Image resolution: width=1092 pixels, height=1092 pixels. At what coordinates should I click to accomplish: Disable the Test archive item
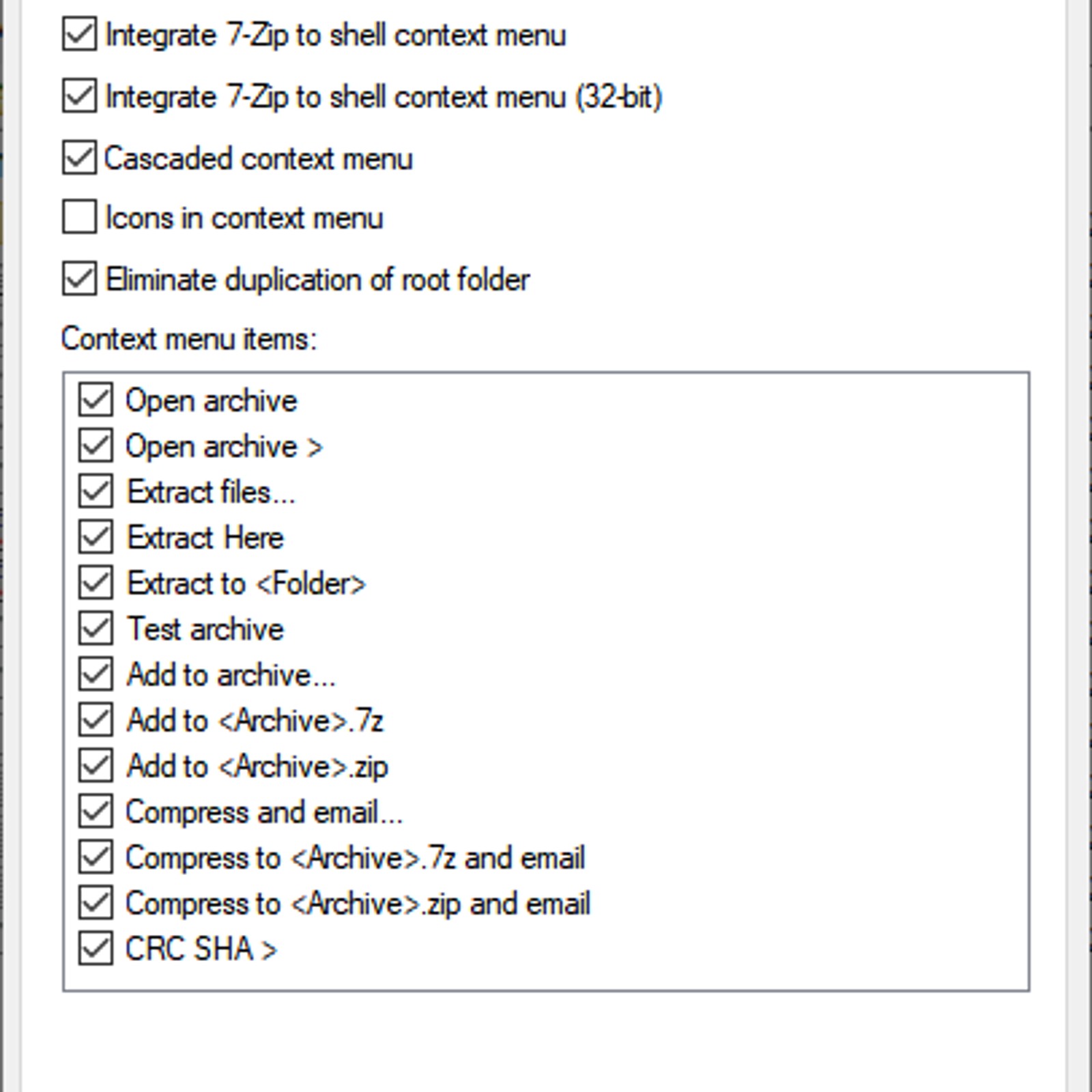(96, 629)
